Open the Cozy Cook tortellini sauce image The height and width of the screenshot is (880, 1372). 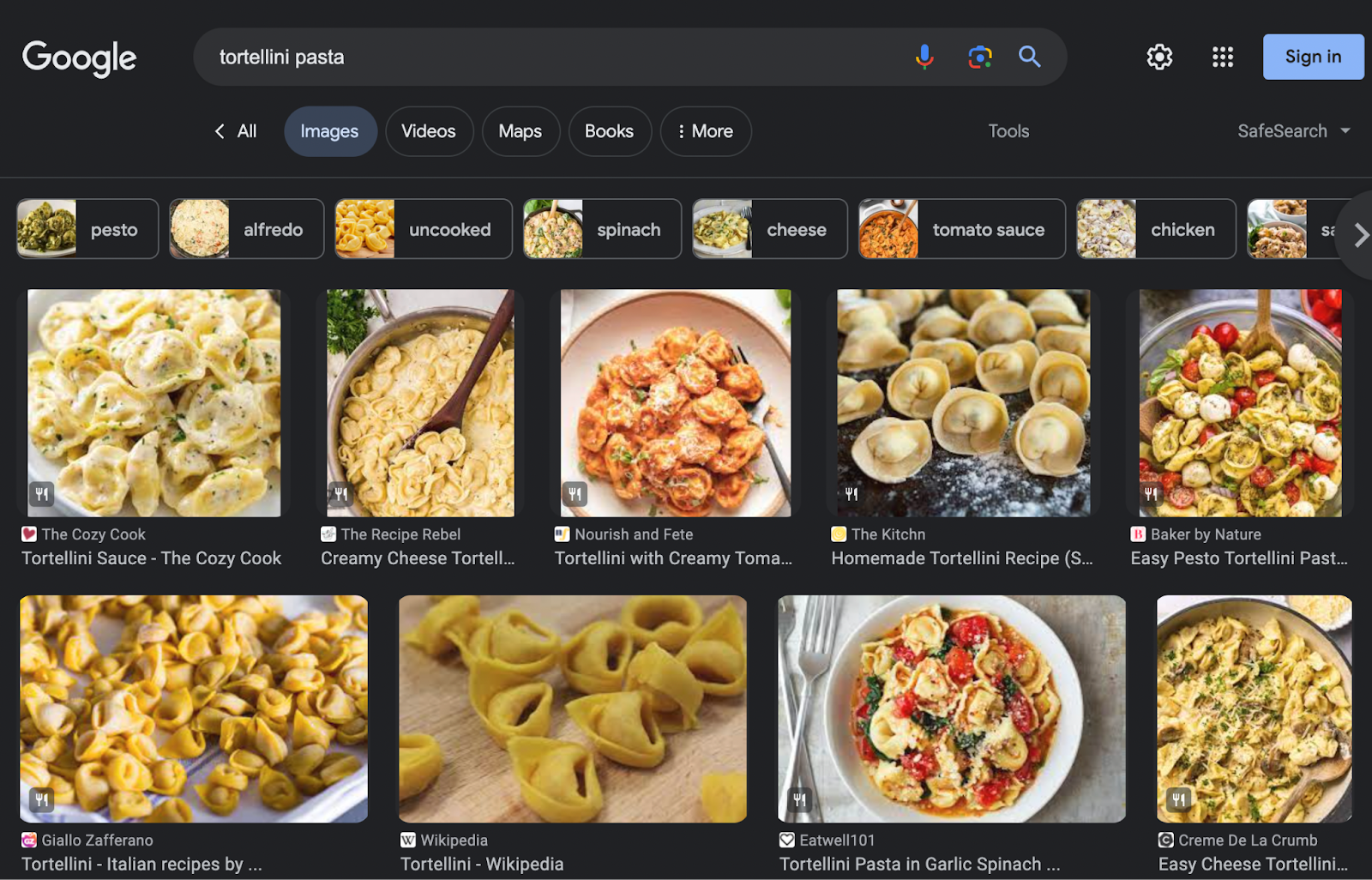(x=153, y=403)
